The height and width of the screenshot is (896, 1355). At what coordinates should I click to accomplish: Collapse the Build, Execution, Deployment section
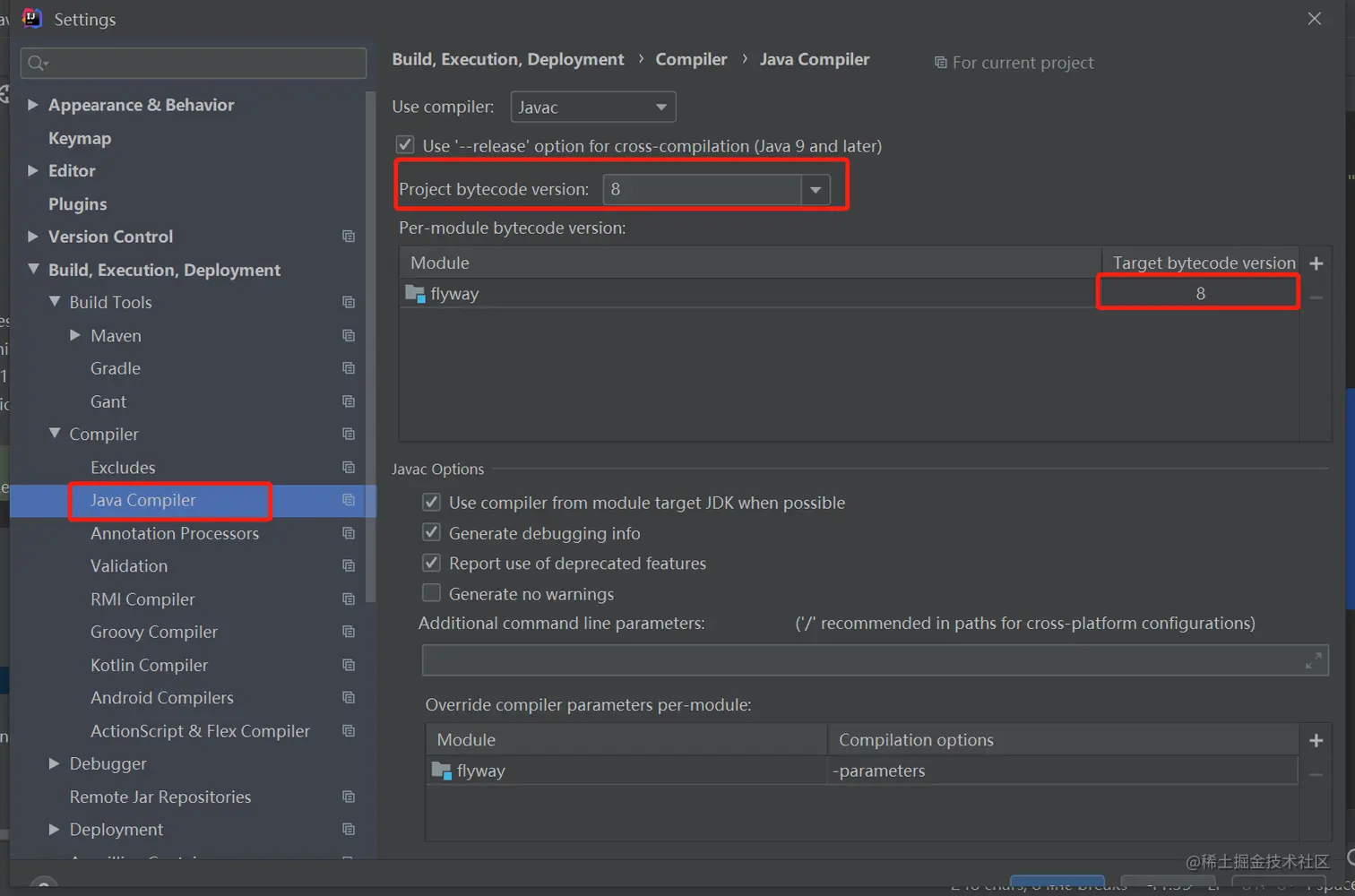(x=33, y=269)
